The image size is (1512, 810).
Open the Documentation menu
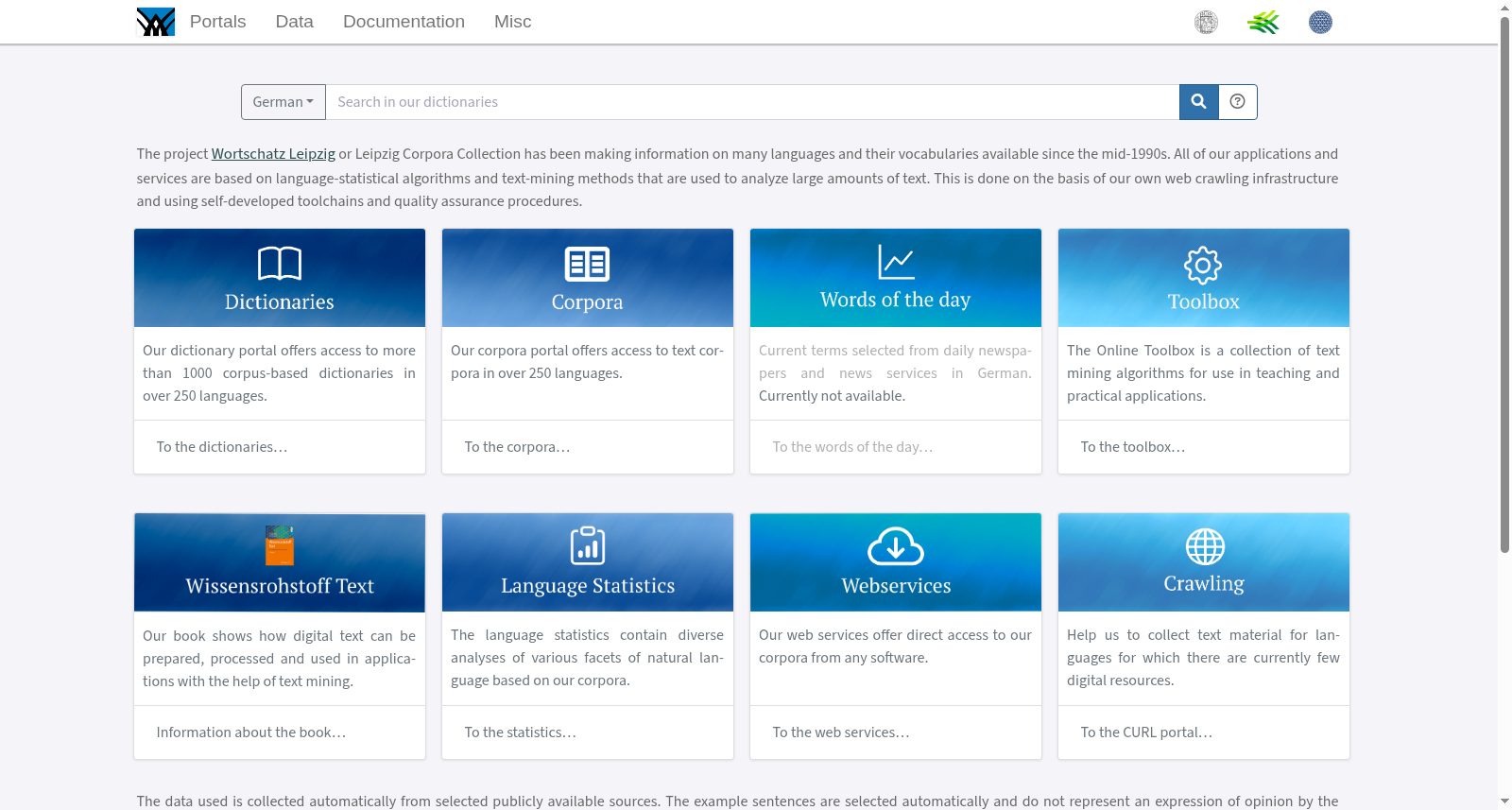click(404, 22)
